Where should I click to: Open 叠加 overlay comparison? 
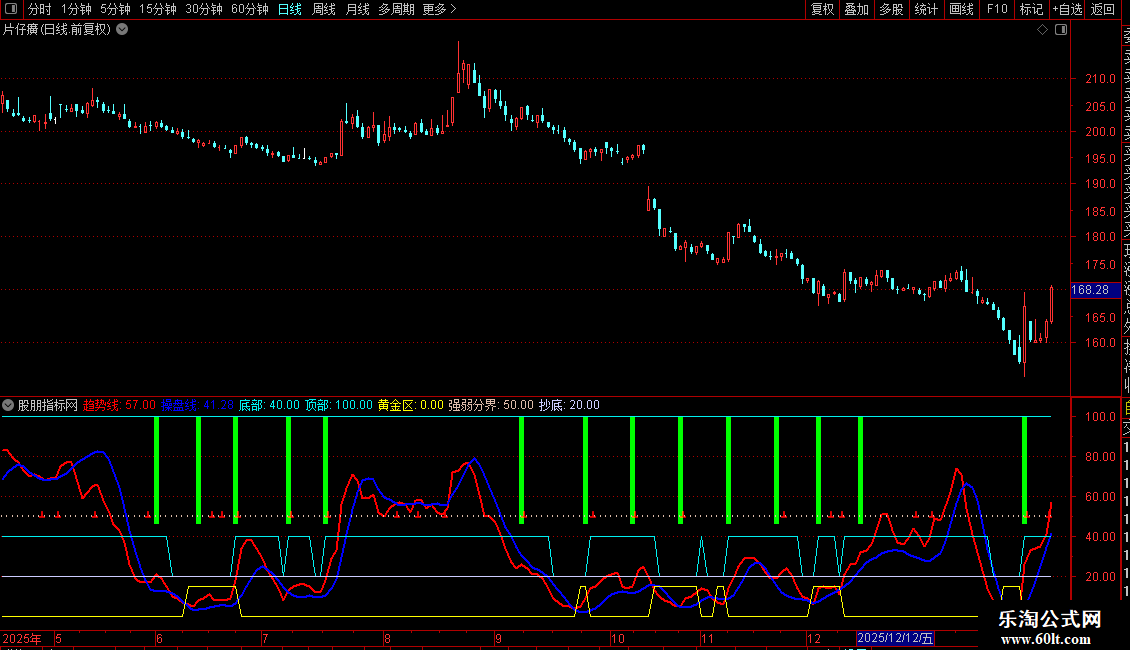[856, 9]
